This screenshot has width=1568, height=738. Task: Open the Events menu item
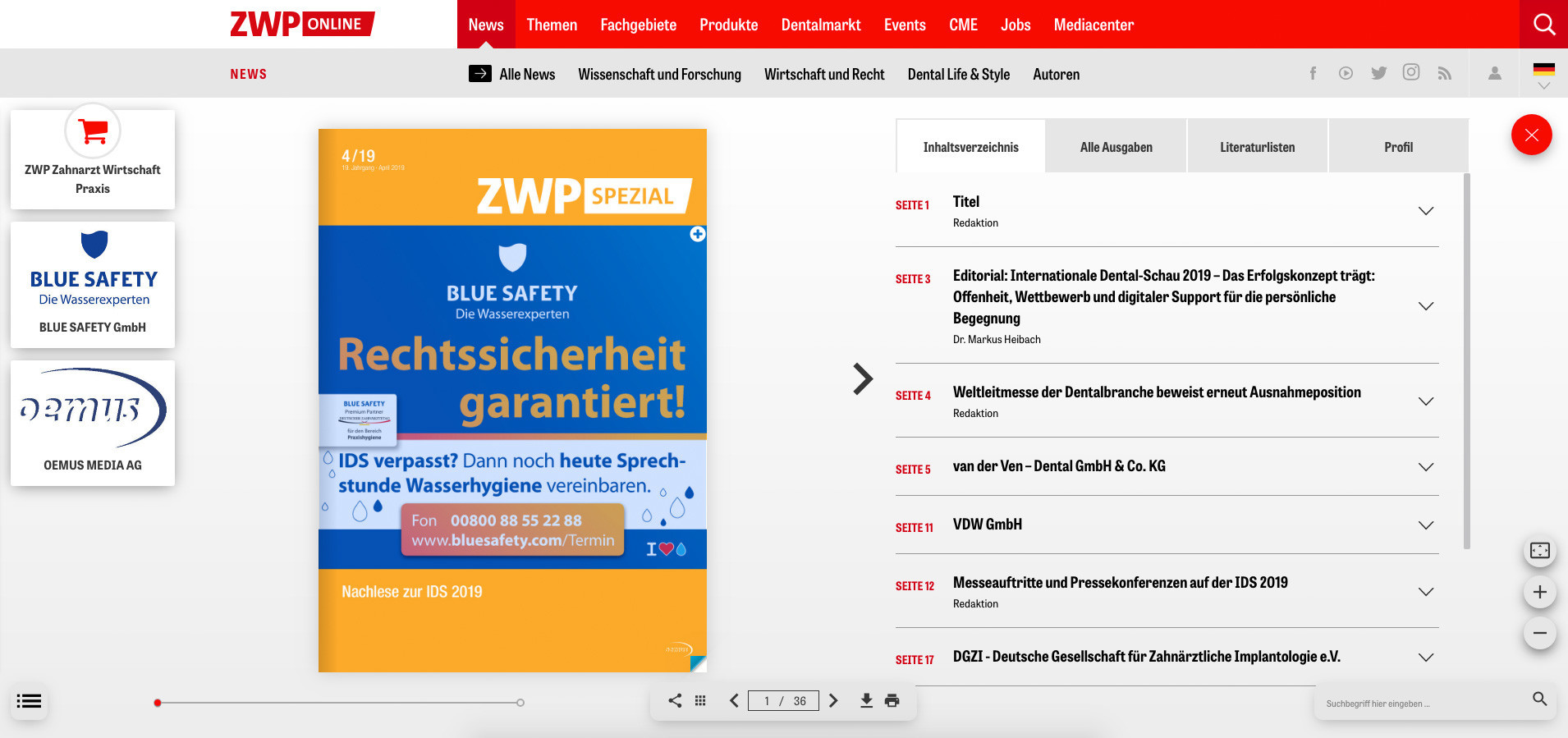pos(905,24)
